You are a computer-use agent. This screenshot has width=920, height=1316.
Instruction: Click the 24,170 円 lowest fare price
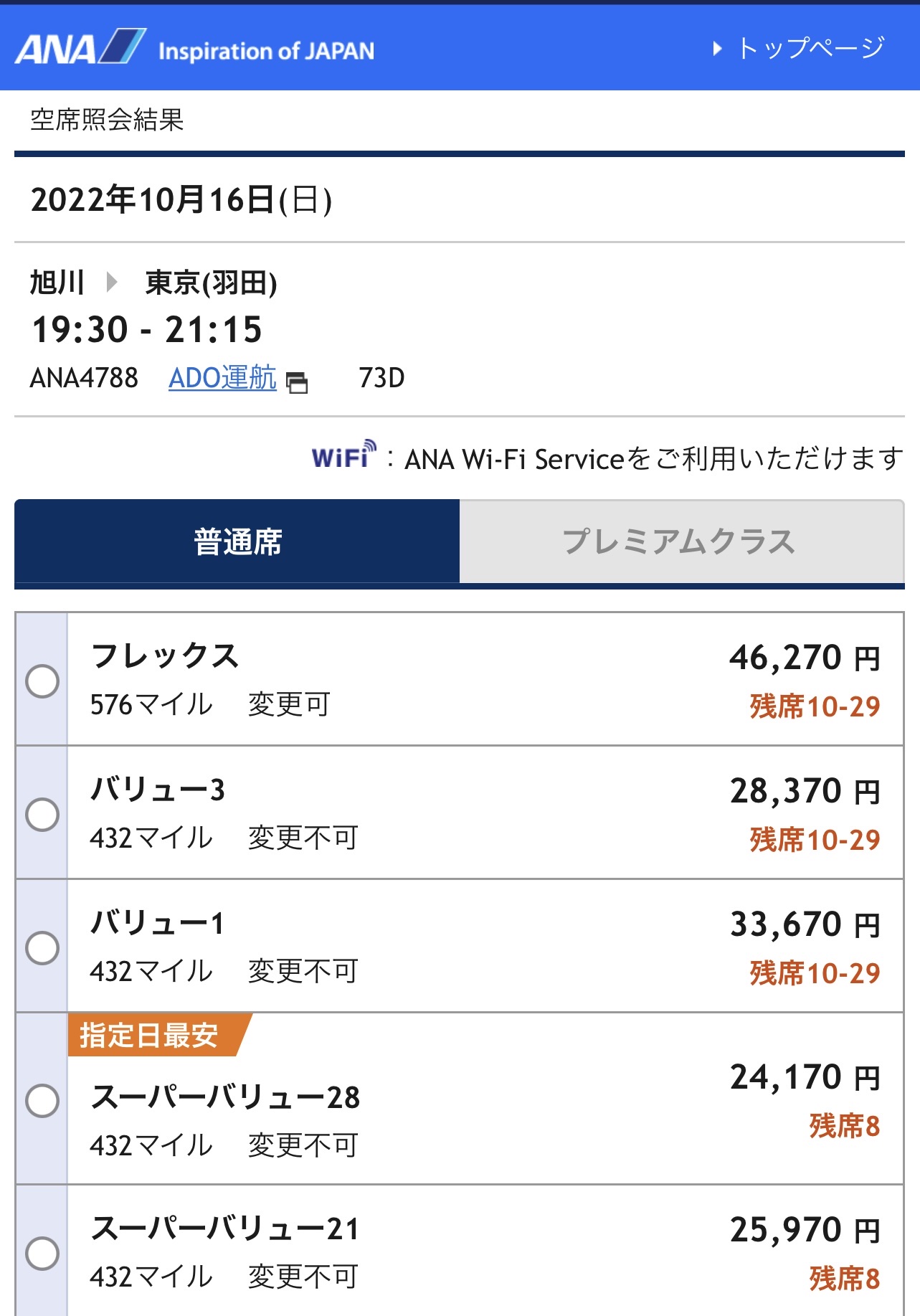[x=804, y=1077]
